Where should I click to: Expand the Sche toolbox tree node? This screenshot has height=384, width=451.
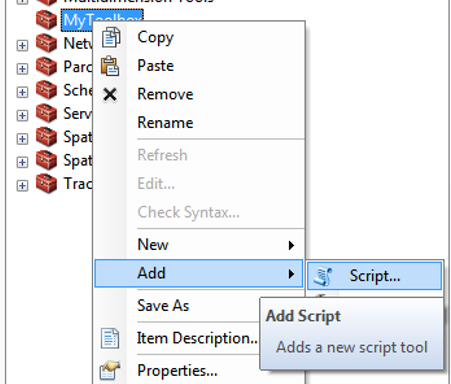point(22,92)
